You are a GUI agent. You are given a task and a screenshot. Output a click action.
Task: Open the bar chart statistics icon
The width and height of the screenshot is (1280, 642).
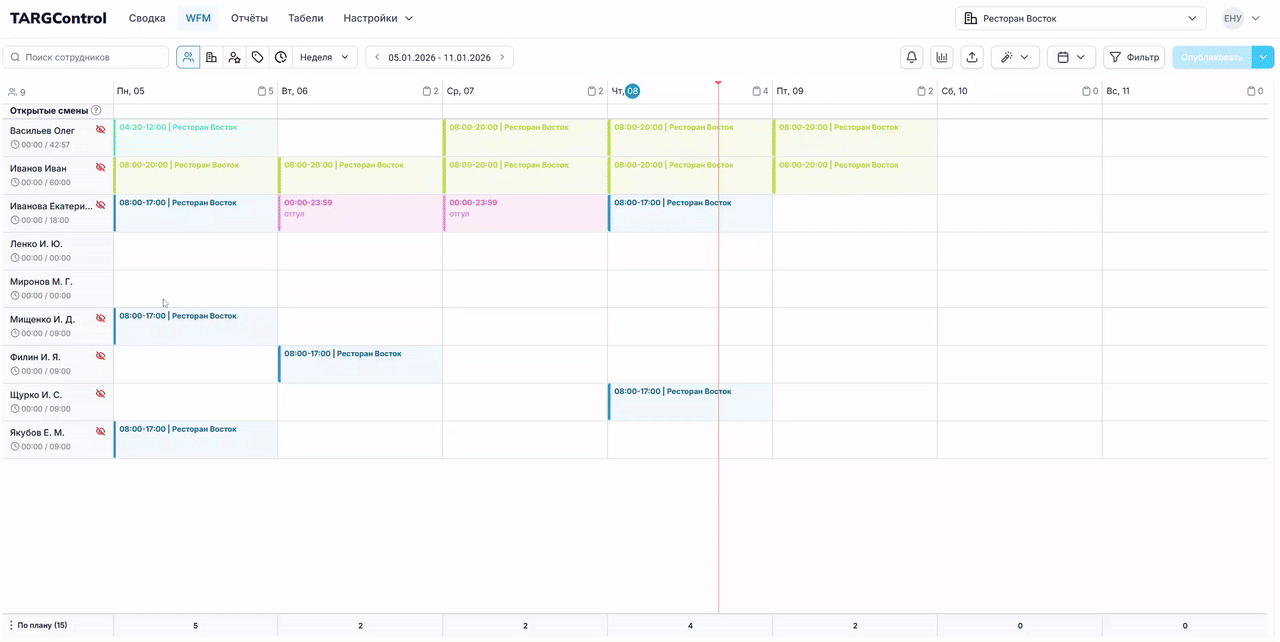tap(941, 57)
